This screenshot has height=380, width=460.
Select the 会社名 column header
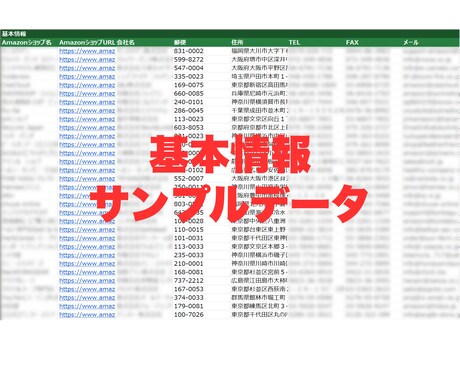[x=126, y=42]
